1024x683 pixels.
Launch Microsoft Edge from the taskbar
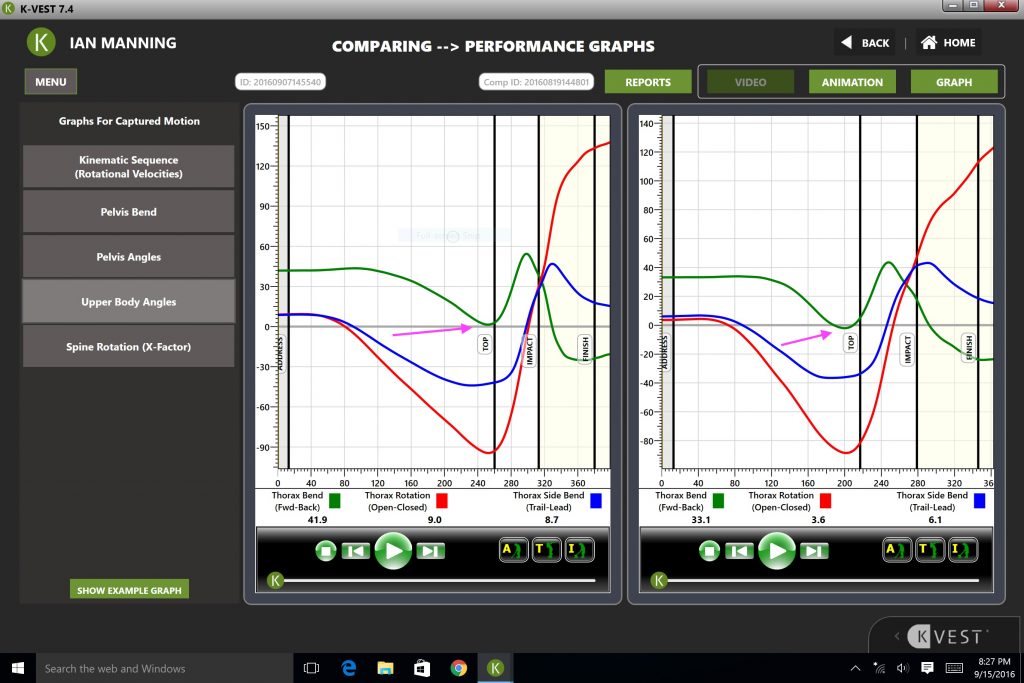[x=349, y=668]
